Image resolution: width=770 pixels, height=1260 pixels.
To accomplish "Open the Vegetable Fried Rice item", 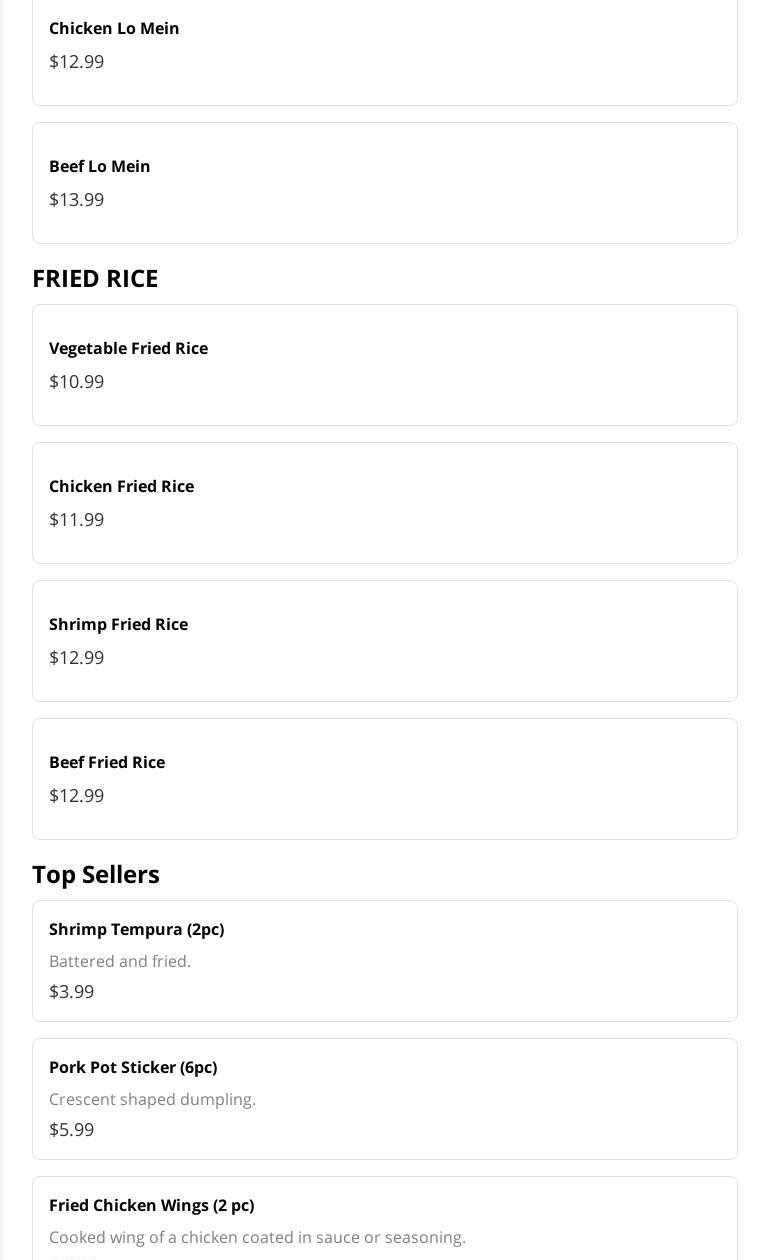I will point(128,348).
